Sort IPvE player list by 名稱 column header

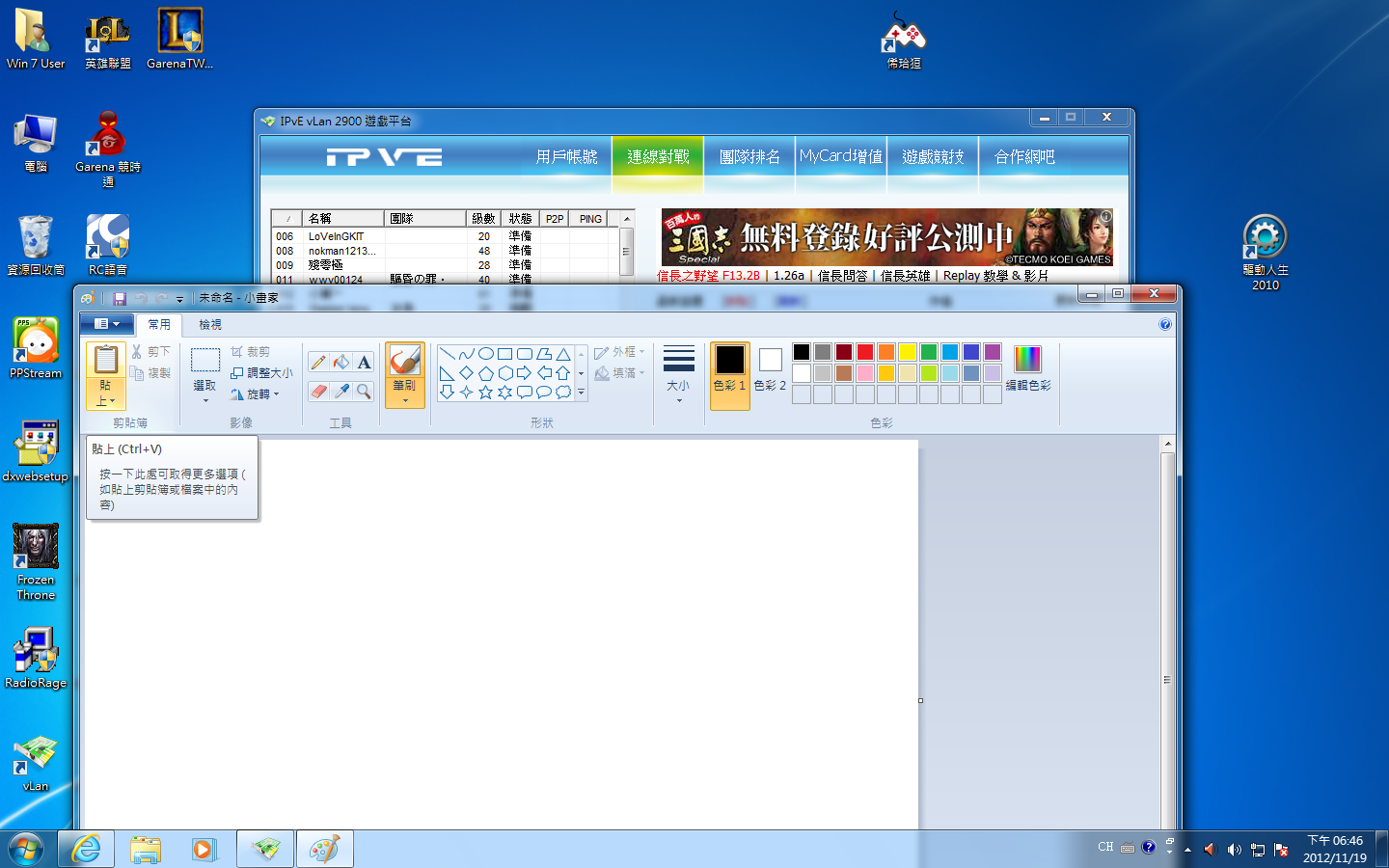coord(343,219)
